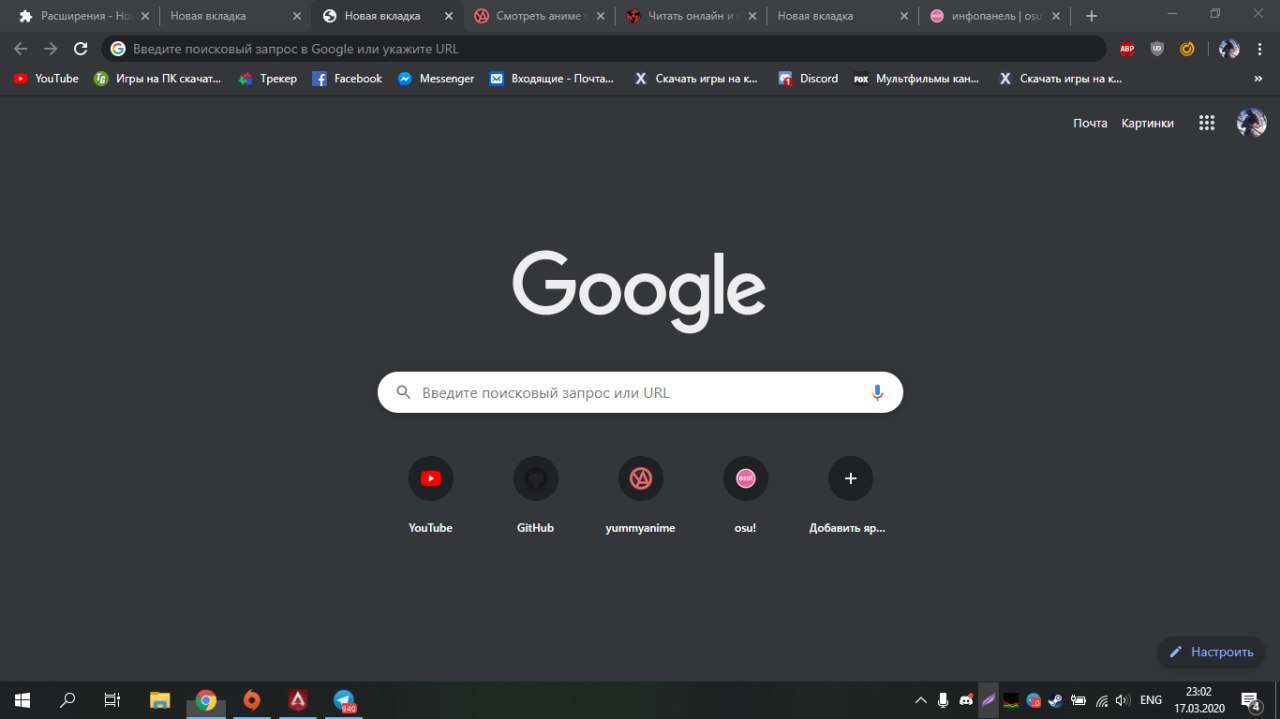Open the Мультфильмы кан... bookmark
This screenshot has height=719, width=1280.
tap(917, 79)
